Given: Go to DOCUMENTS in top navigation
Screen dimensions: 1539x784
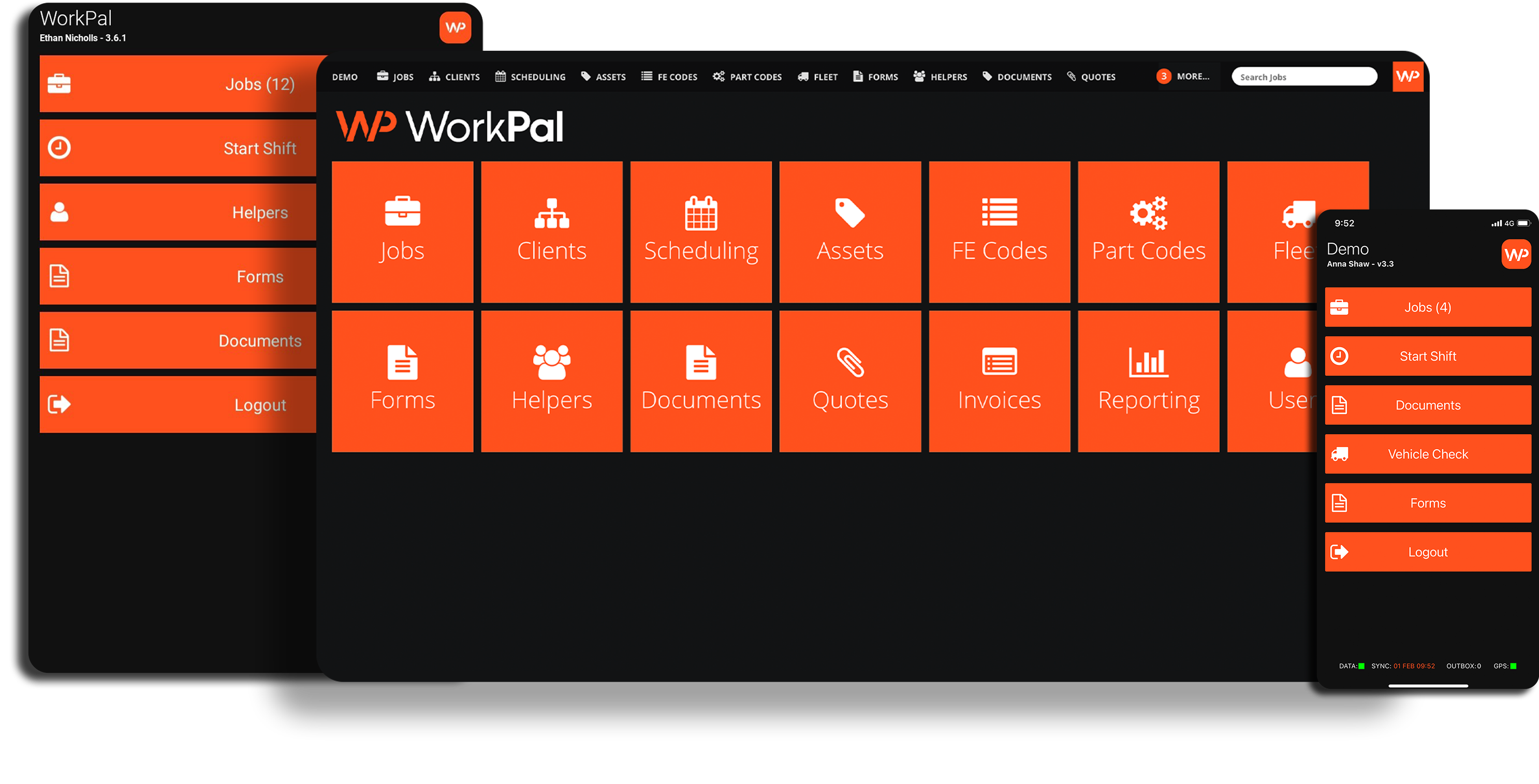Looking at the screenshot, I should point(1017,77).
